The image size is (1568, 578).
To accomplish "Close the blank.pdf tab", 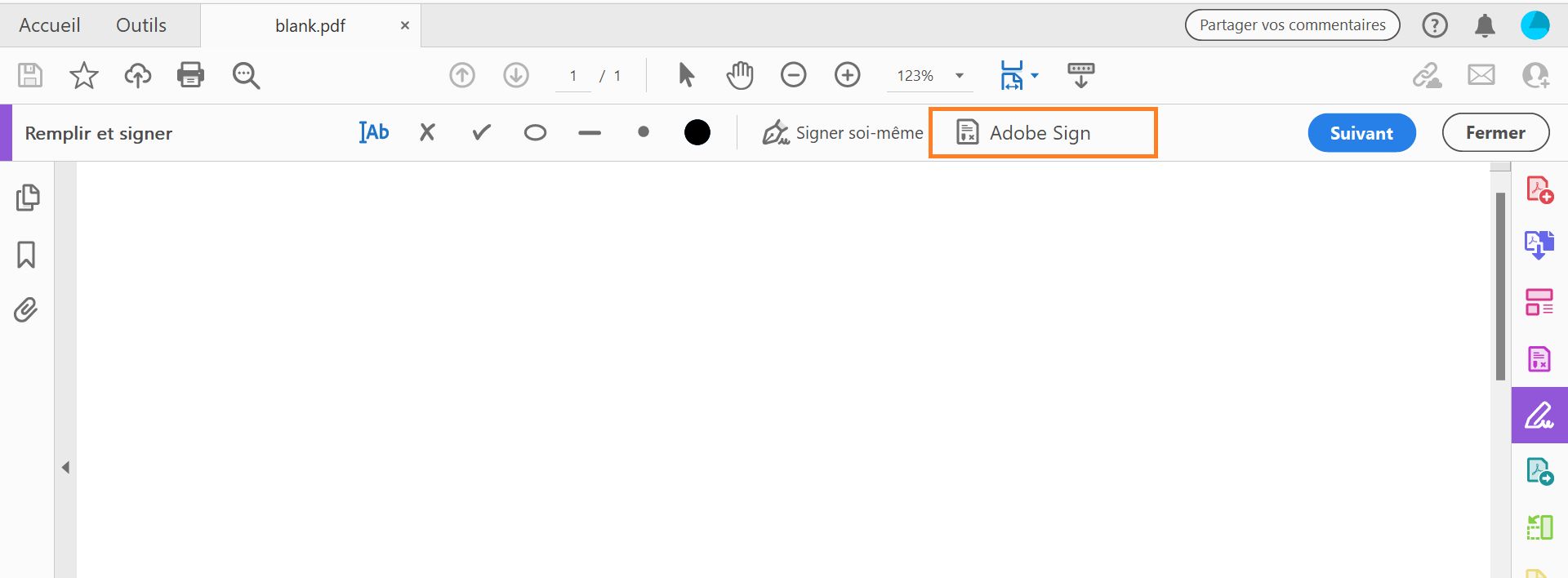I will click(404, 25).
